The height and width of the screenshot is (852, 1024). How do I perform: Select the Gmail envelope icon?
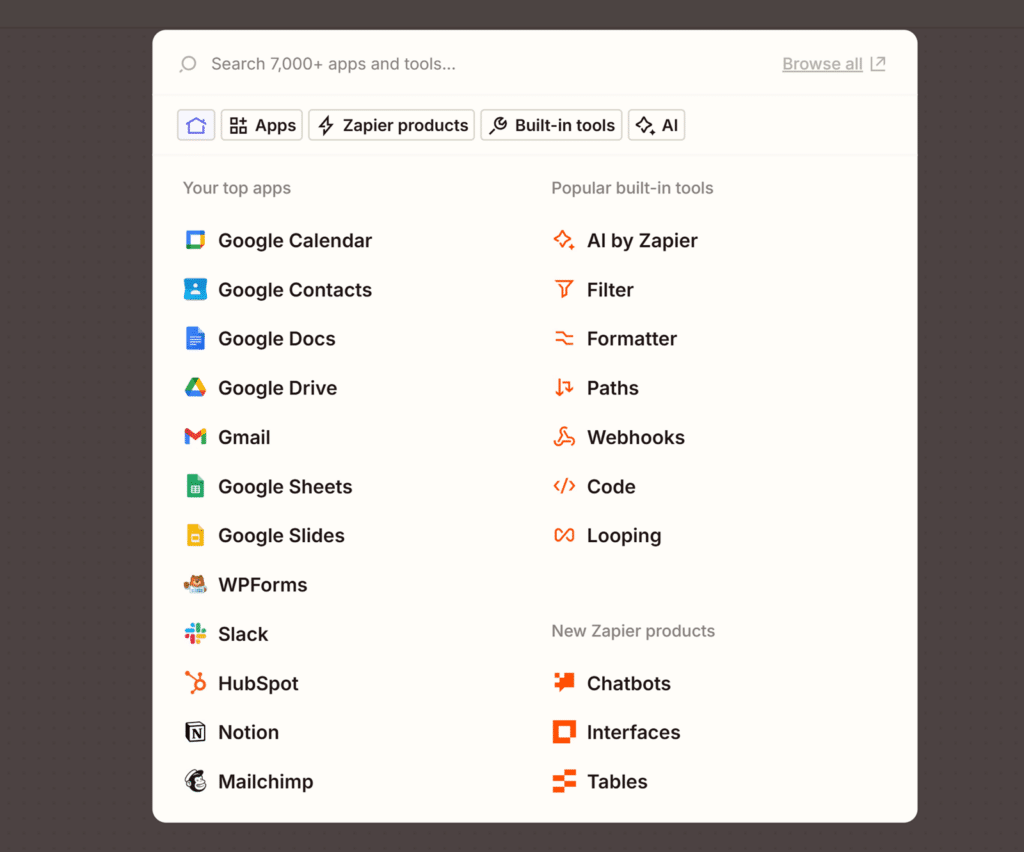pyautogui.click(x=195, y=437)
